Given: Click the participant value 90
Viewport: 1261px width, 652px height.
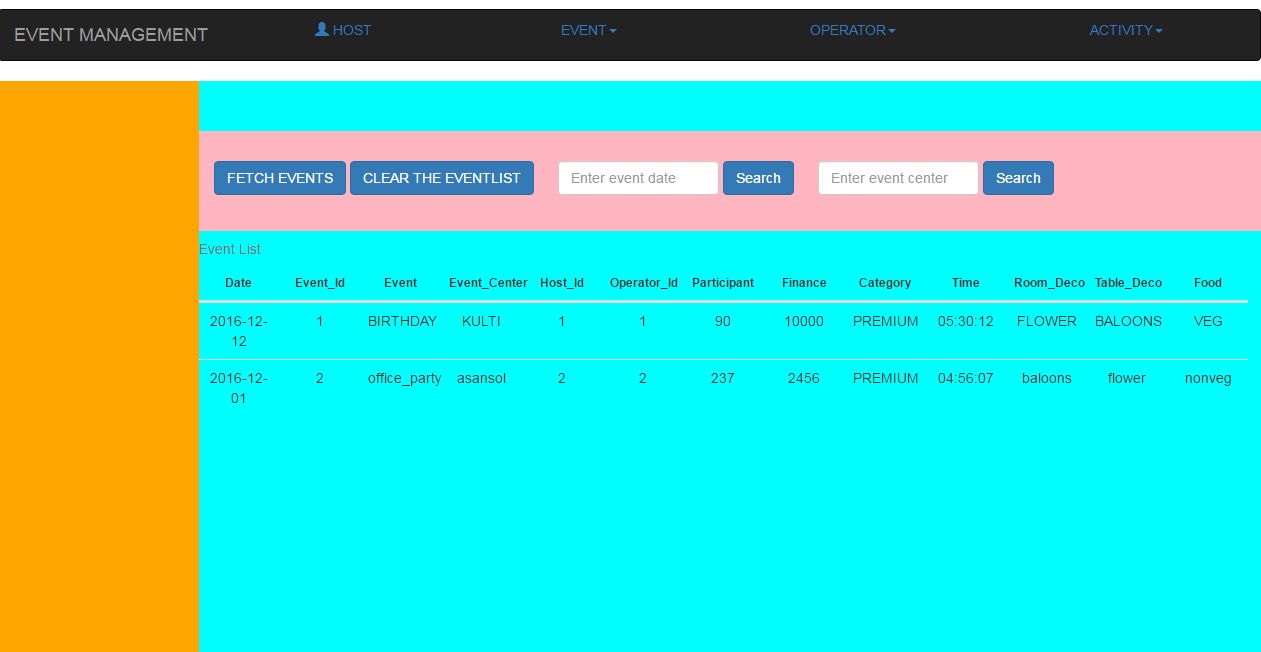Looking at the screenshot, I should coord(722,321).
